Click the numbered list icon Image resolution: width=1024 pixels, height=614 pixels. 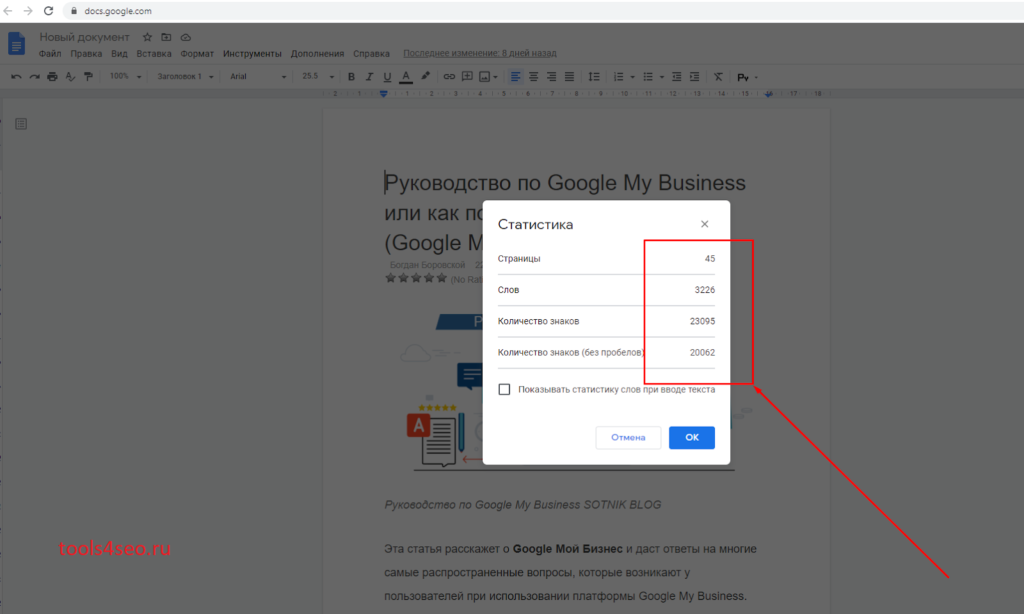[x=618, y=76]
